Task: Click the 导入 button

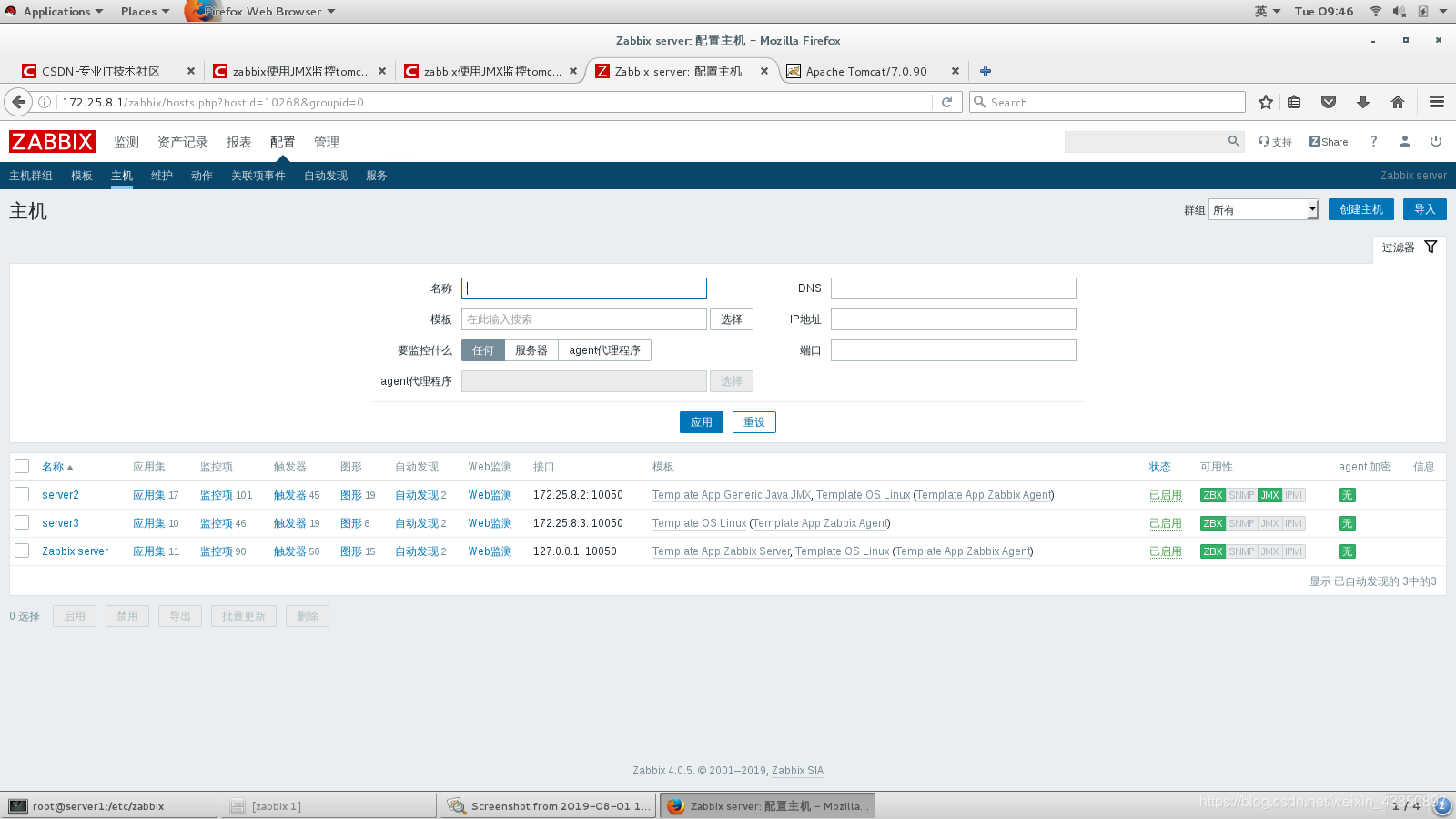Action: 1425,209
